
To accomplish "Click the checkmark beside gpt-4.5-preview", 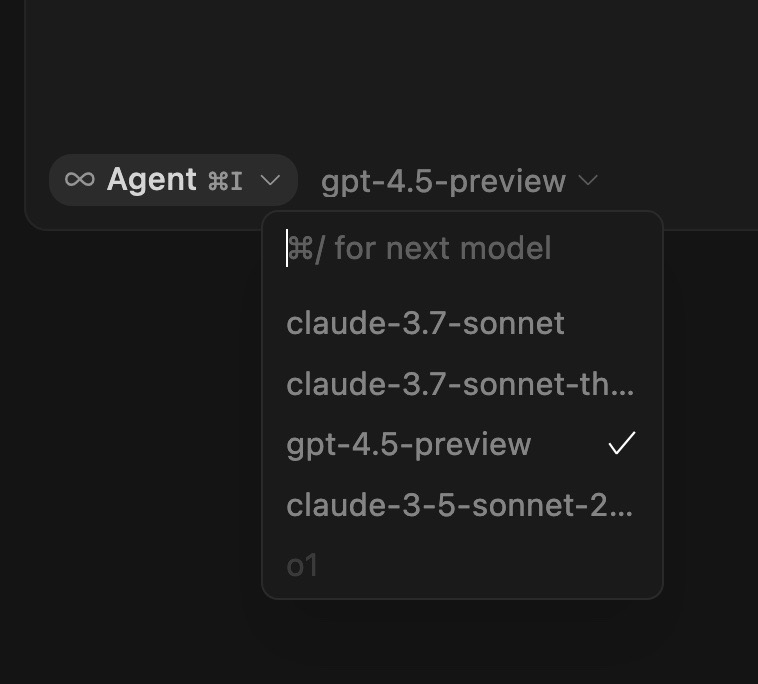I will 622,444.
